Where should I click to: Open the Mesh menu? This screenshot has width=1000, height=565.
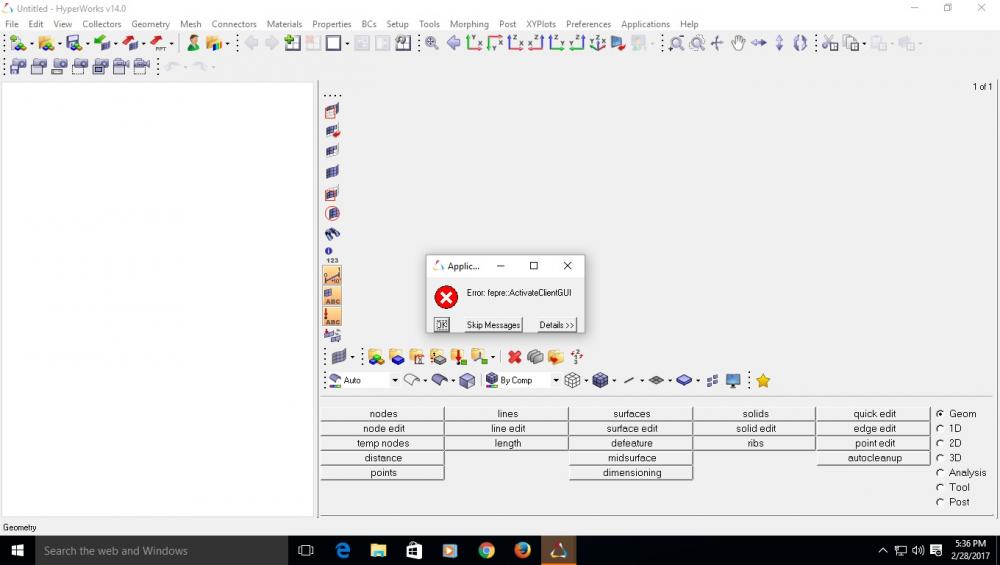pyautogui.click(x=191, y=24)
